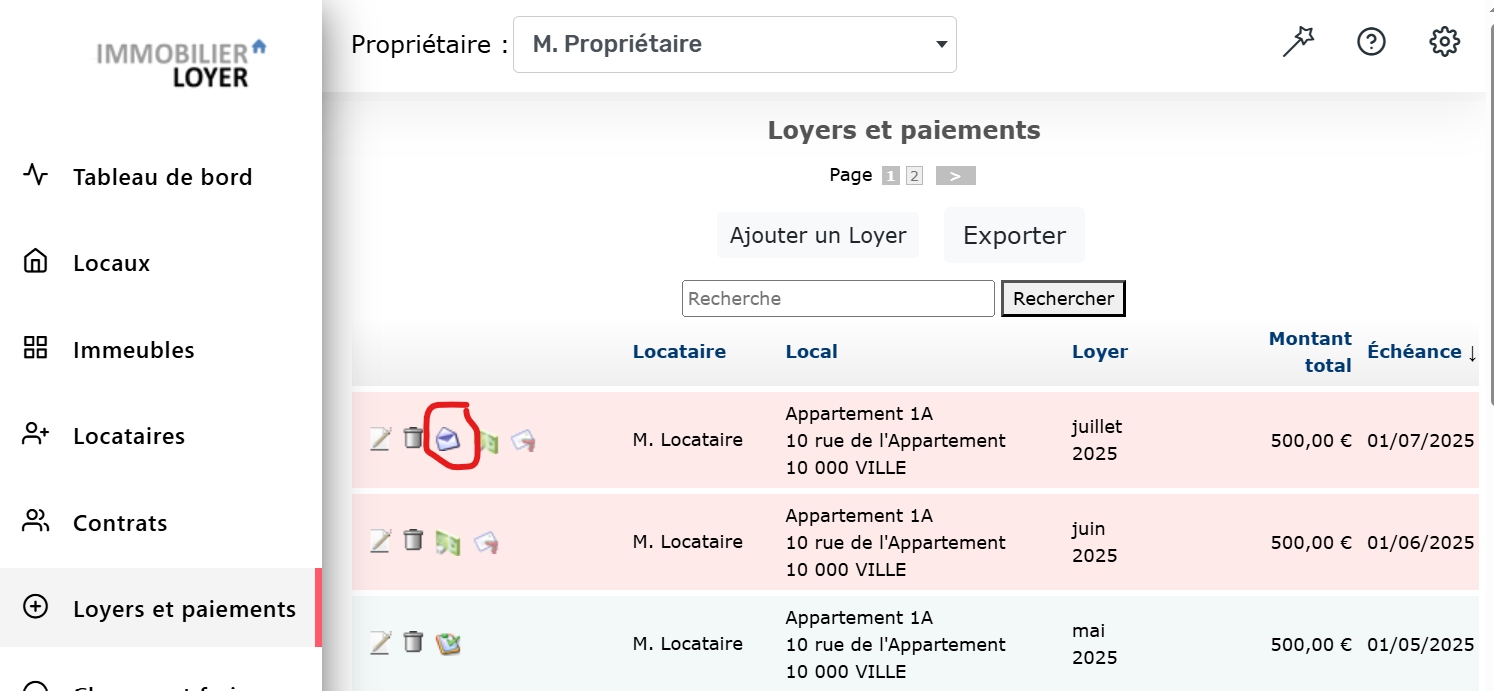Click the mai 2025 rent period cell

click(x=1095, y=644)
